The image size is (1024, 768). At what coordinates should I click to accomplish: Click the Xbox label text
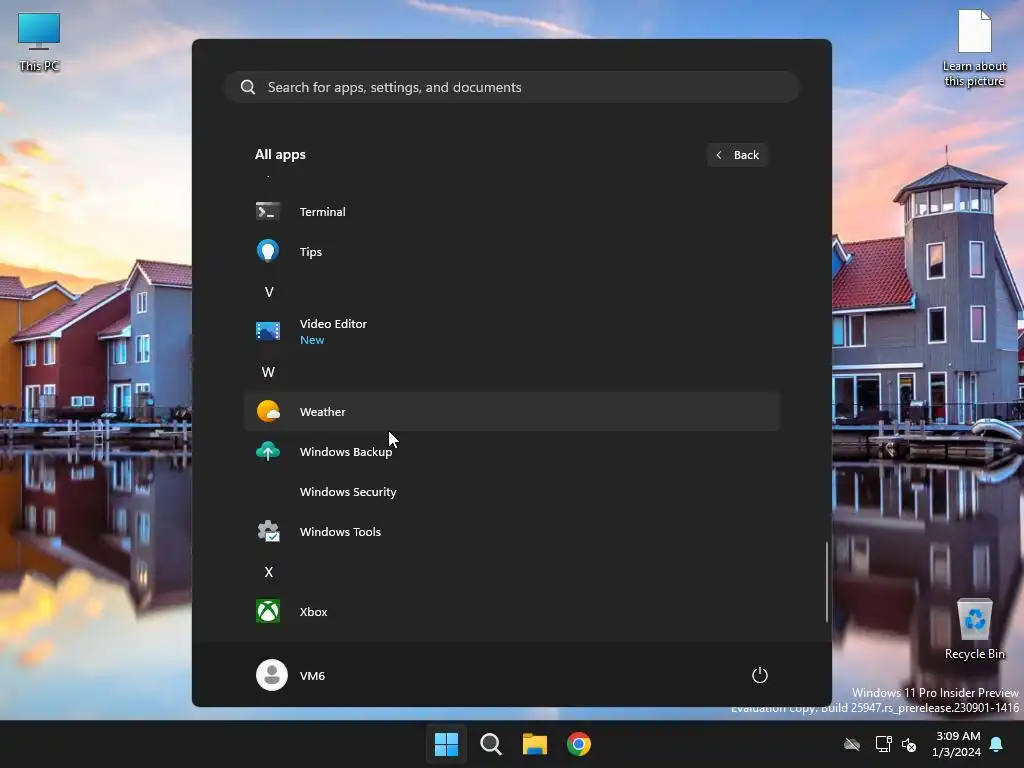click(x=313, y=612)
